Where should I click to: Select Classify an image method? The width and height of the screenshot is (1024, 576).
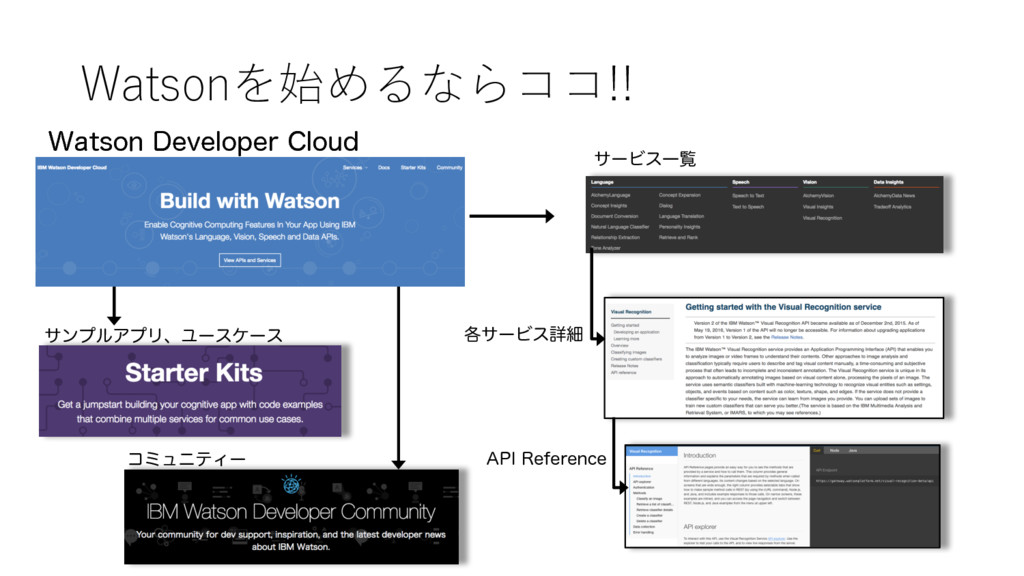[x=649, y=498]
